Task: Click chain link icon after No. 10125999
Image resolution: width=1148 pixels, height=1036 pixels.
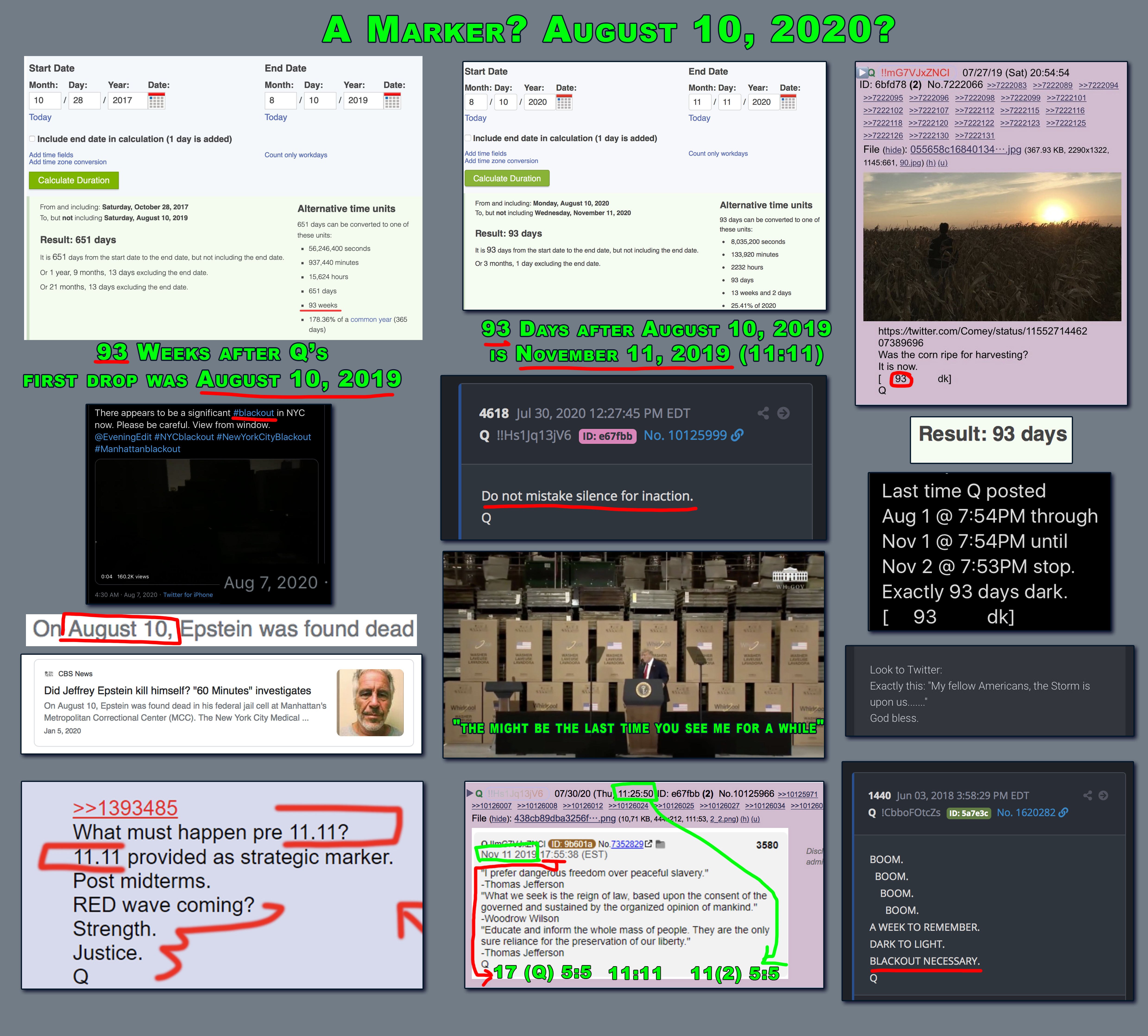Action: click(737, 435)
